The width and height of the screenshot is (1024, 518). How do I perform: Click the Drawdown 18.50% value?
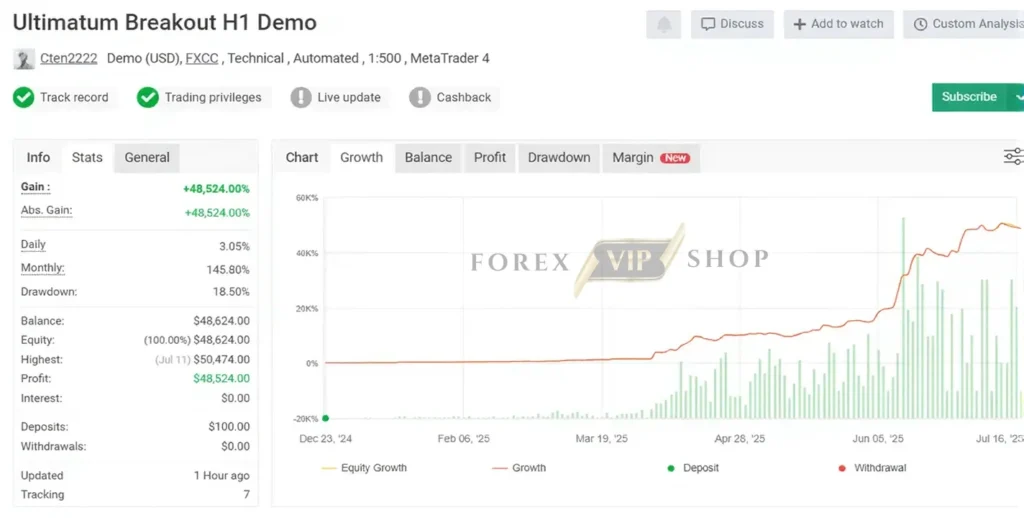(x=231, y=292)
